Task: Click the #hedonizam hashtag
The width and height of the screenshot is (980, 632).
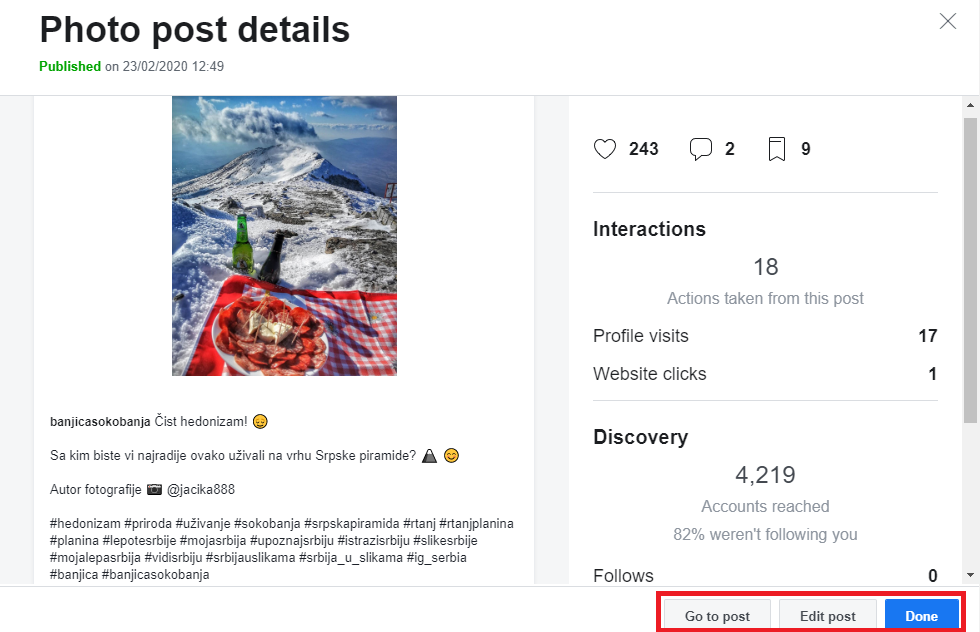Action: 85,524
